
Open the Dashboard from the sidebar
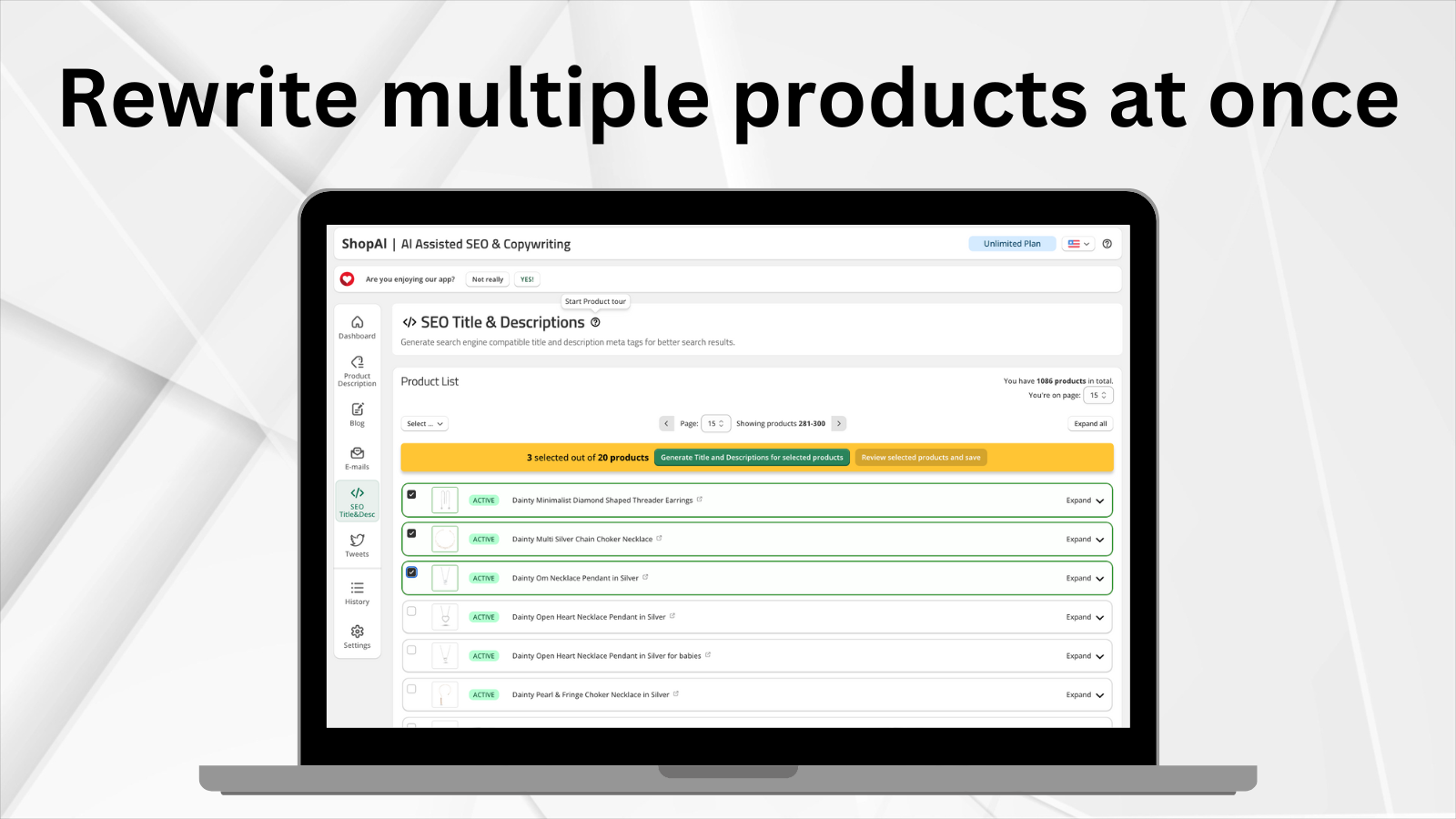click(357, 326)
